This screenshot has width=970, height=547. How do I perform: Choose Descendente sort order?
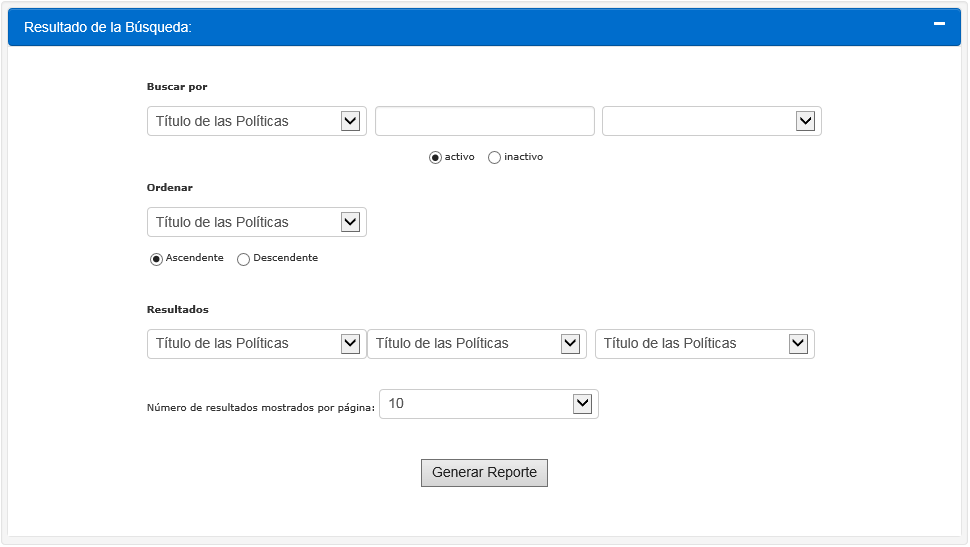pos(243,259)
